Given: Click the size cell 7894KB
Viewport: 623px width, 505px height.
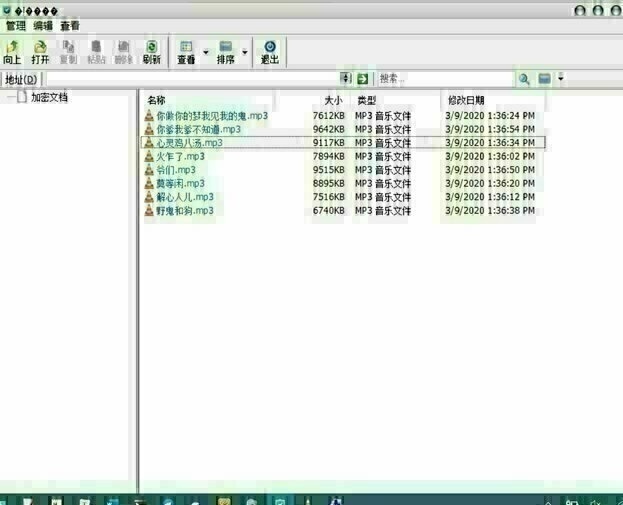Looking at the screenshot, I should (x=329, y=156).
